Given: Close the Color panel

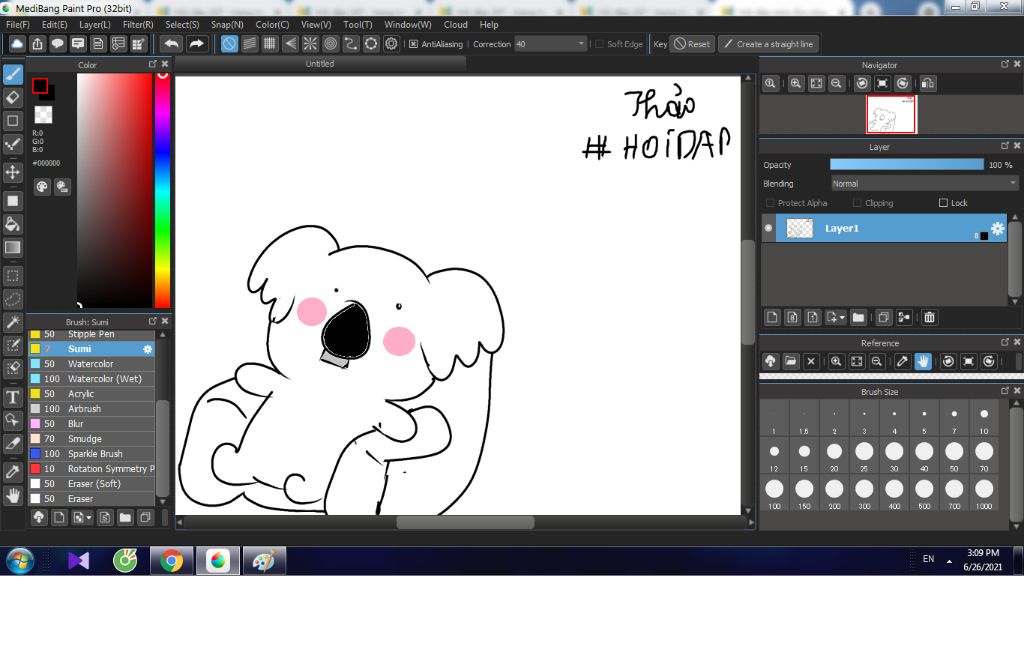Looking at the screenshot, I should (165, 64).
